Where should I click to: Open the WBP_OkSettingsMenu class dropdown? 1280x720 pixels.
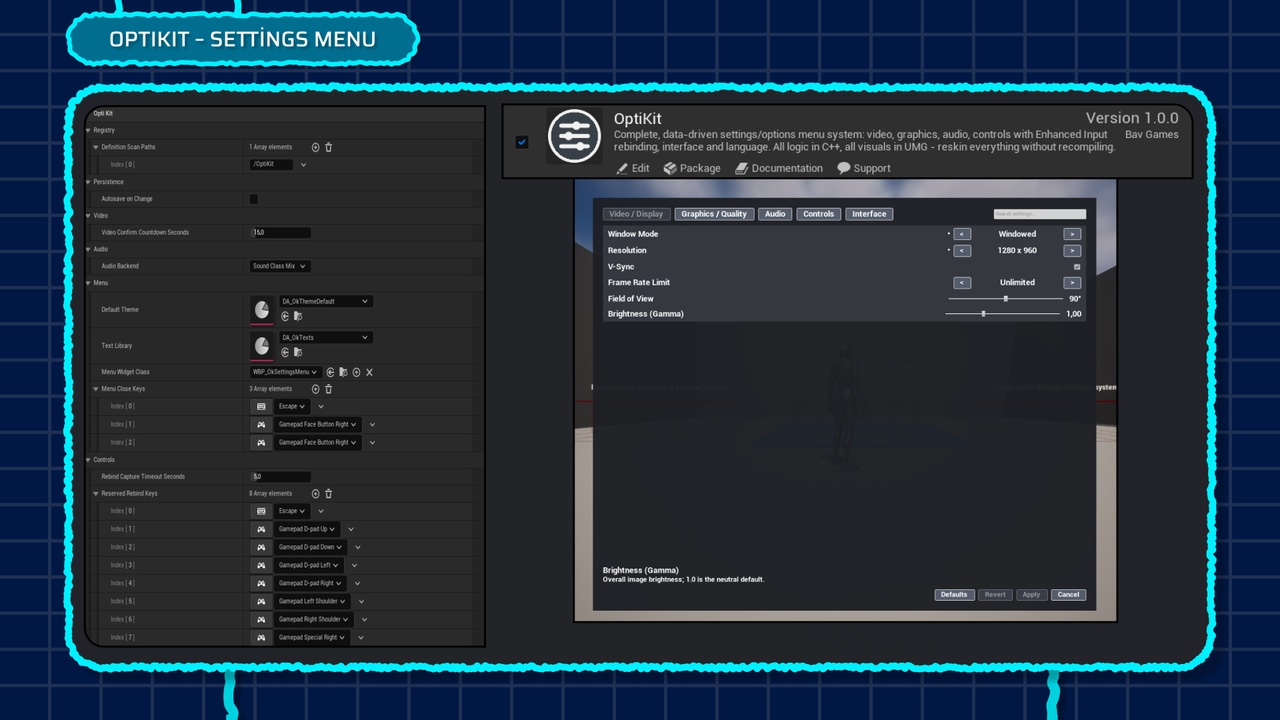tap(285, 372)
